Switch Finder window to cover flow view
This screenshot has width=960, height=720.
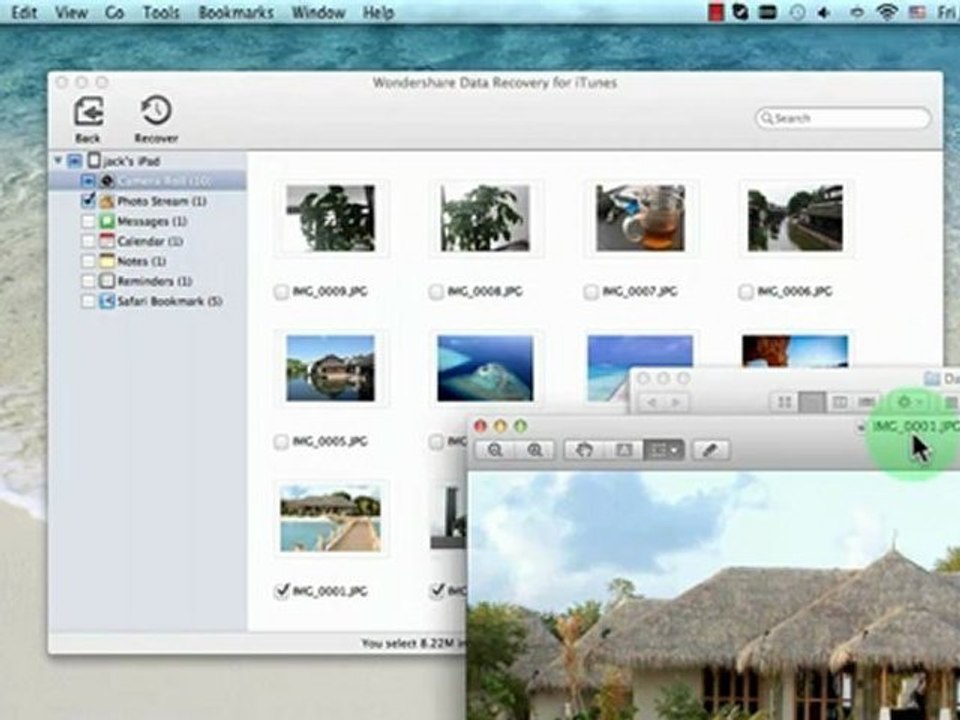(867, 402)
